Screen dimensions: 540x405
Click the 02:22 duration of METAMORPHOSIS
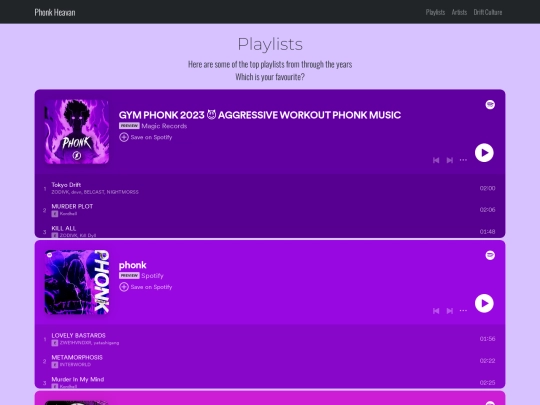[x=487, y=361]
